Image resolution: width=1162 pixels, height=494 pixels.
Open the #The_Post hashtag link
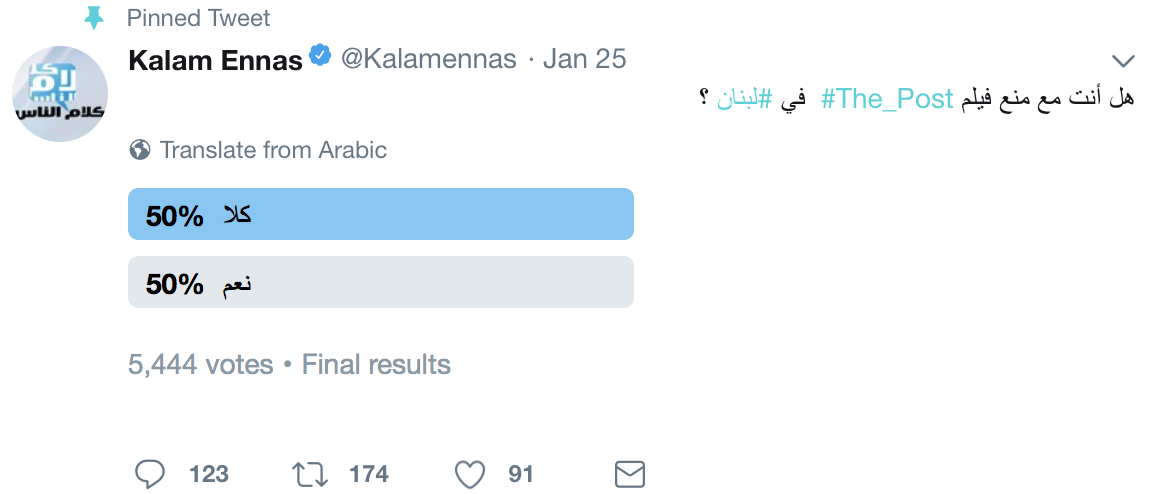tap(889, 98)
